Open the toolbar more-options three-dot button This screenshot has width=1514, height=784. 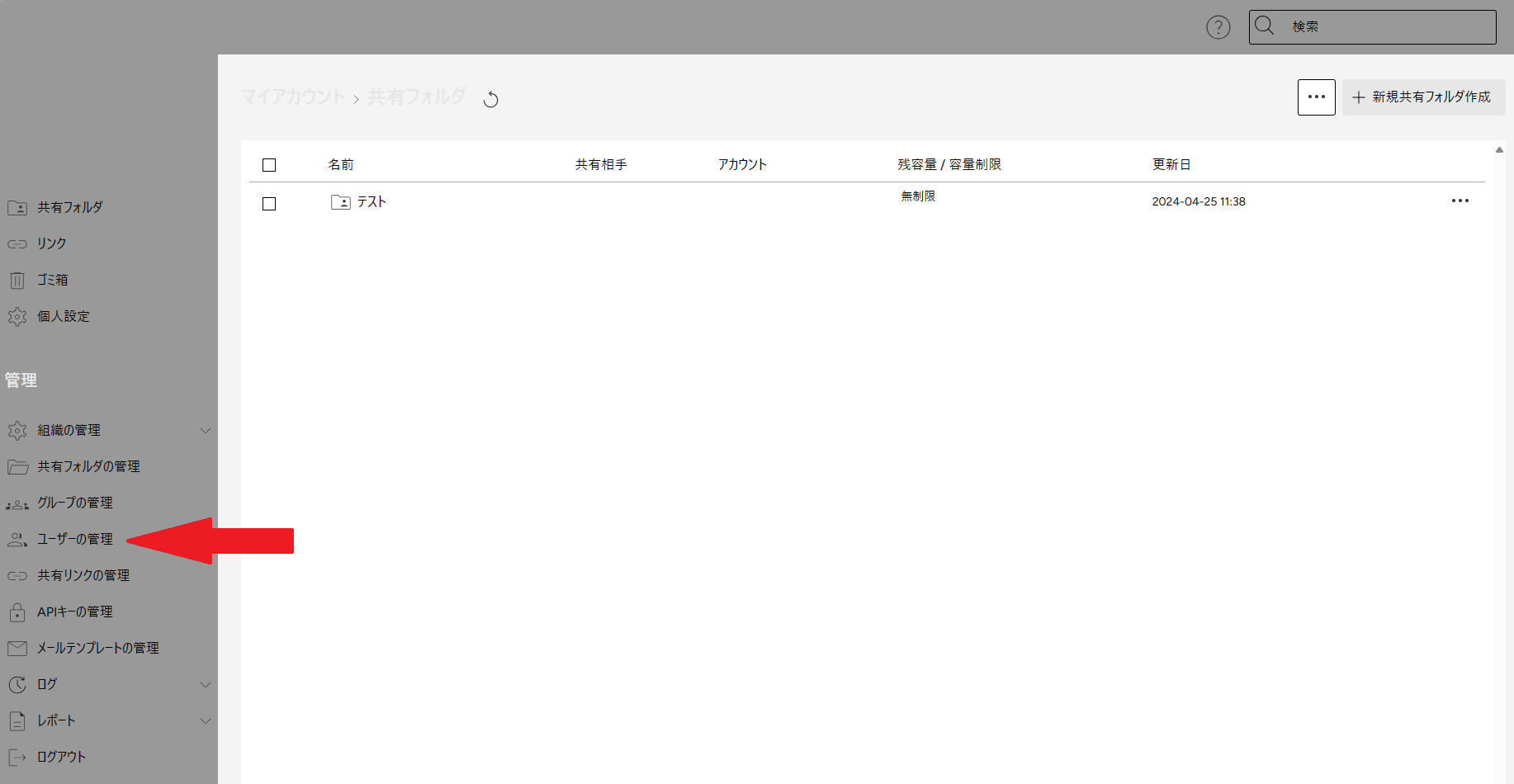point(1316,97)
